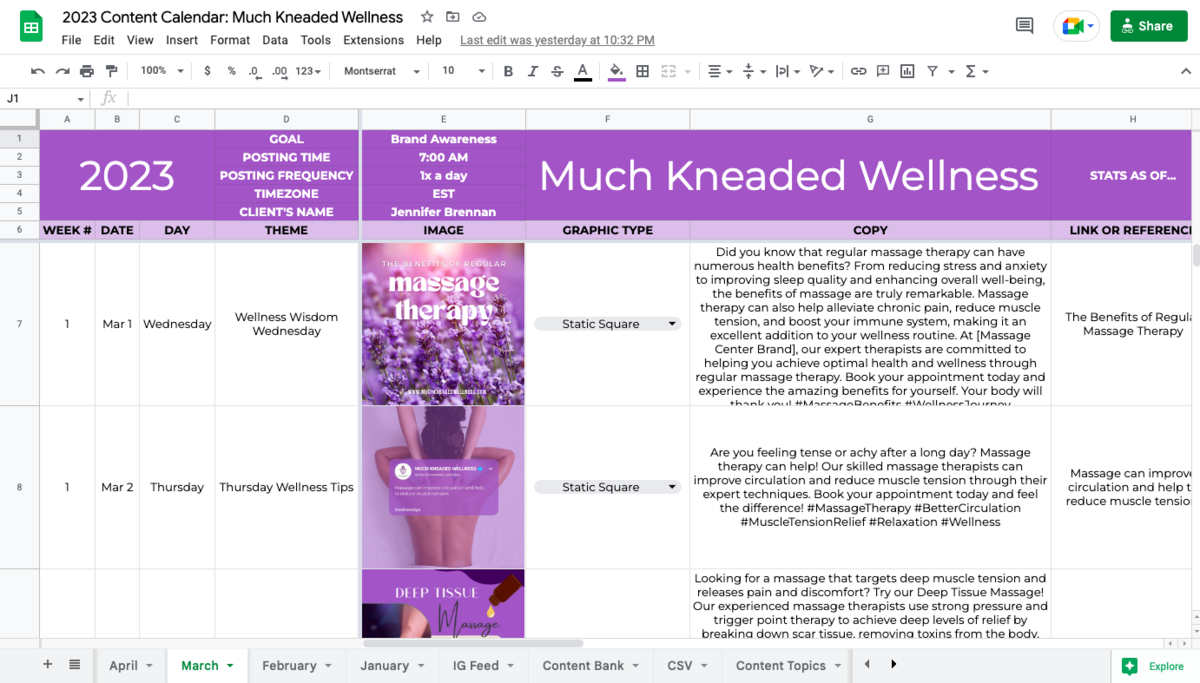1200x683 pixels.
Task: Increase decimal places
Action: coord(280,71)
